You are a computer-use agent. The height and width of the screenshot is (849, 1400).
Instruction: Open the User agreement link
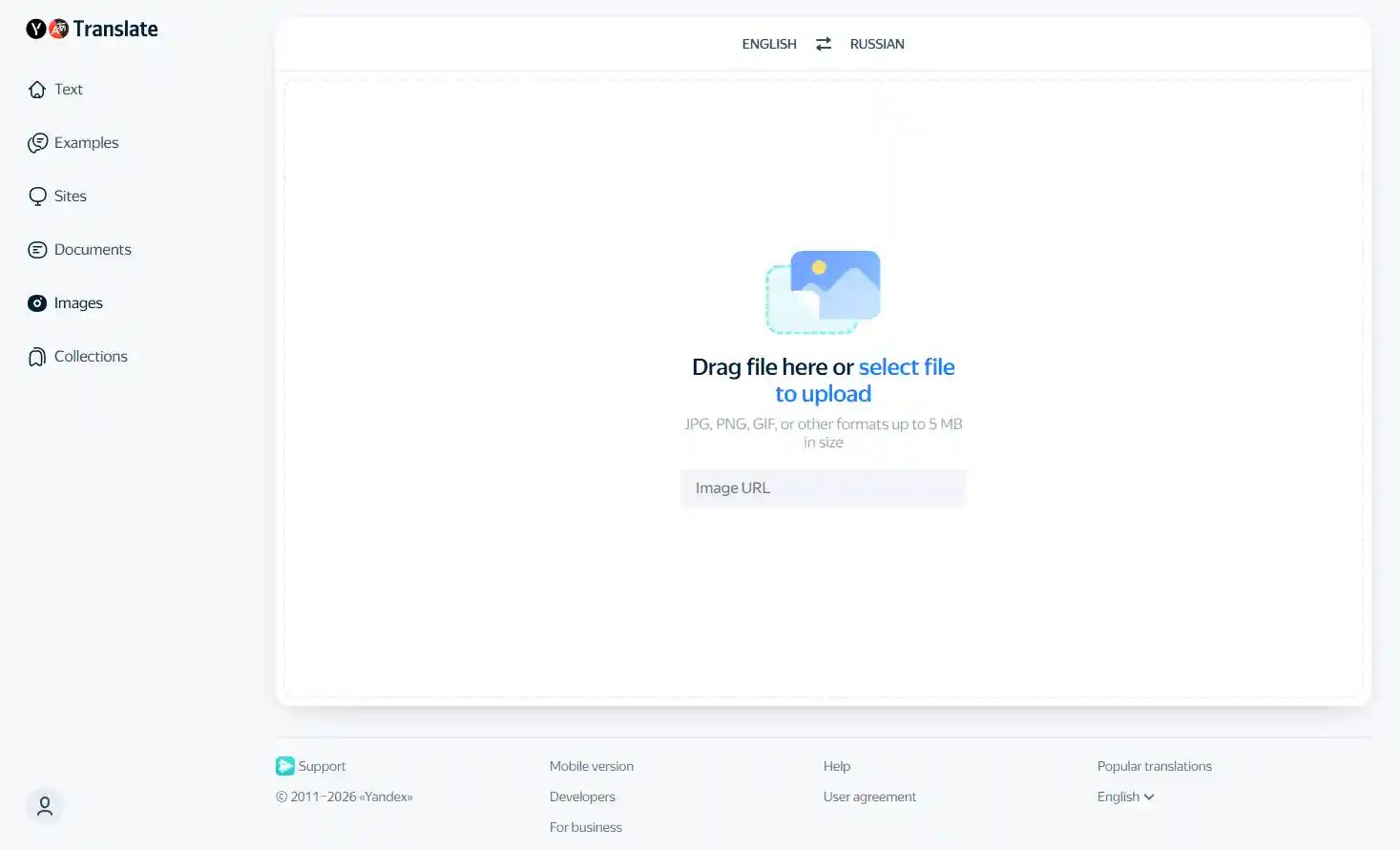tap(869, 797)
